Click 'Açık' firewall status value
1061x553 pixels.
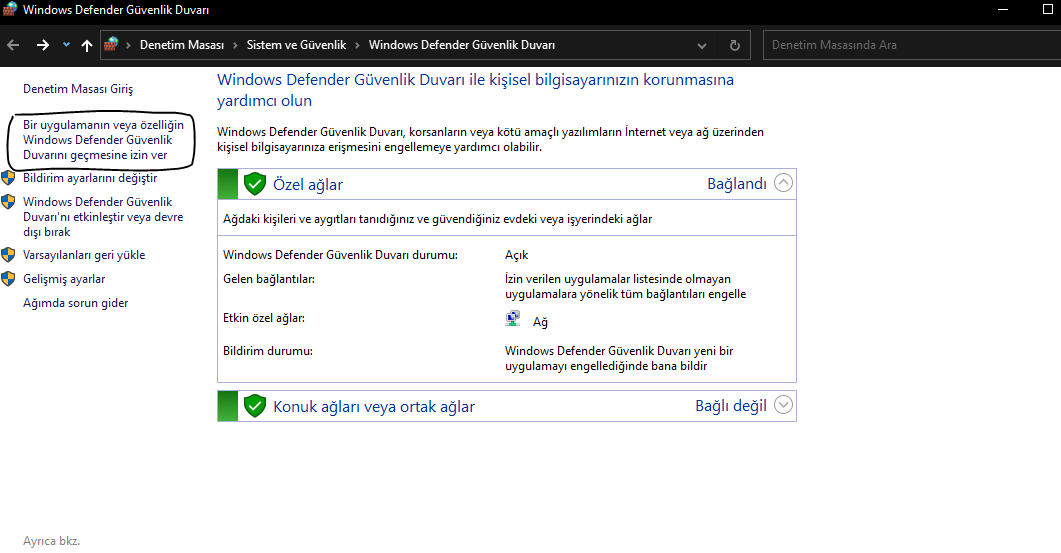(516, 255)
